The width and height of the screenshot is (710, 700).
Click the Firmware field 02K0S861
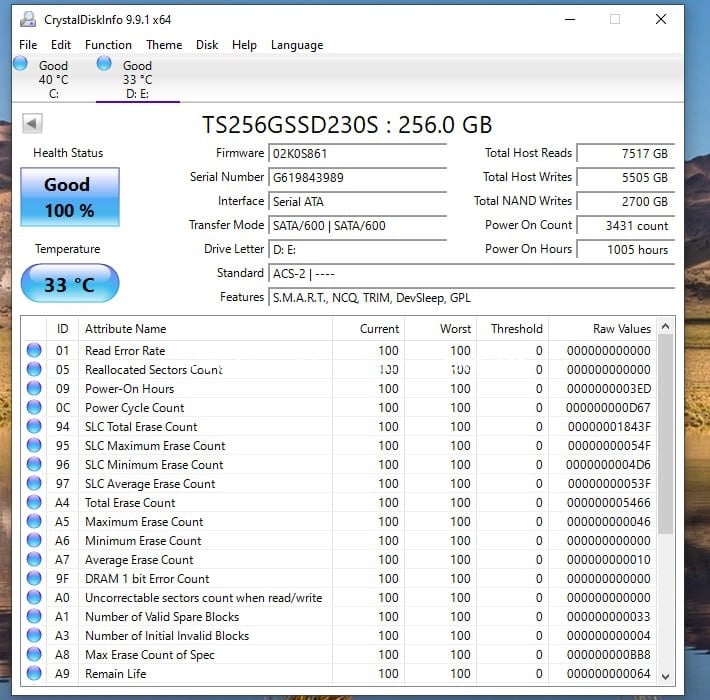click(357, 153)
